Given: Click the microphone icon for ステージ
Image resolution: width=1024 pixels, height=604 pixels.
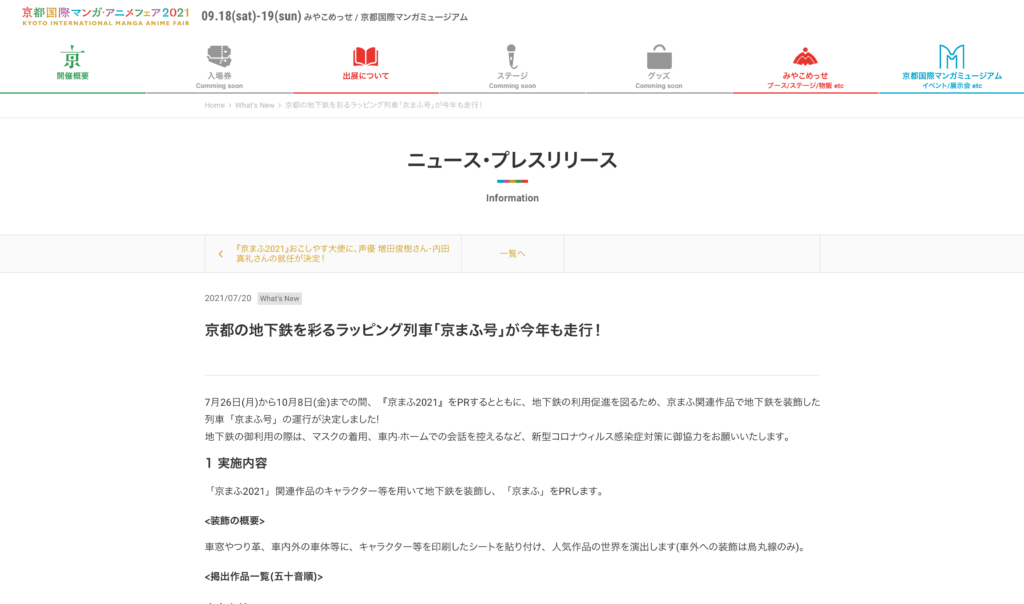Looking at the screenshot, I should [x=512, y=56].
